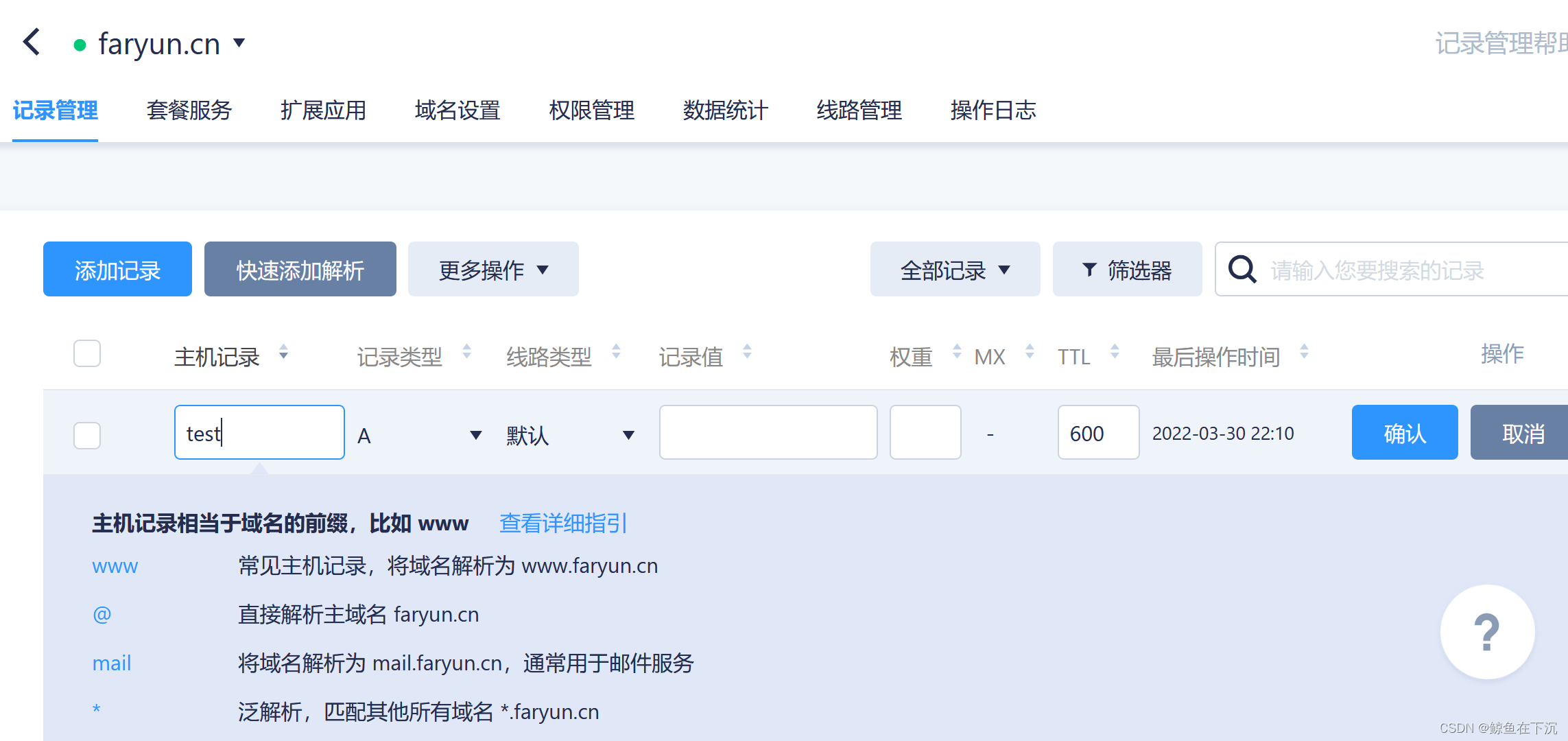Open the 操作日志 tab
Image resolution: width=1568 pixels, height=741 pixels.
(x=993, y=110)
